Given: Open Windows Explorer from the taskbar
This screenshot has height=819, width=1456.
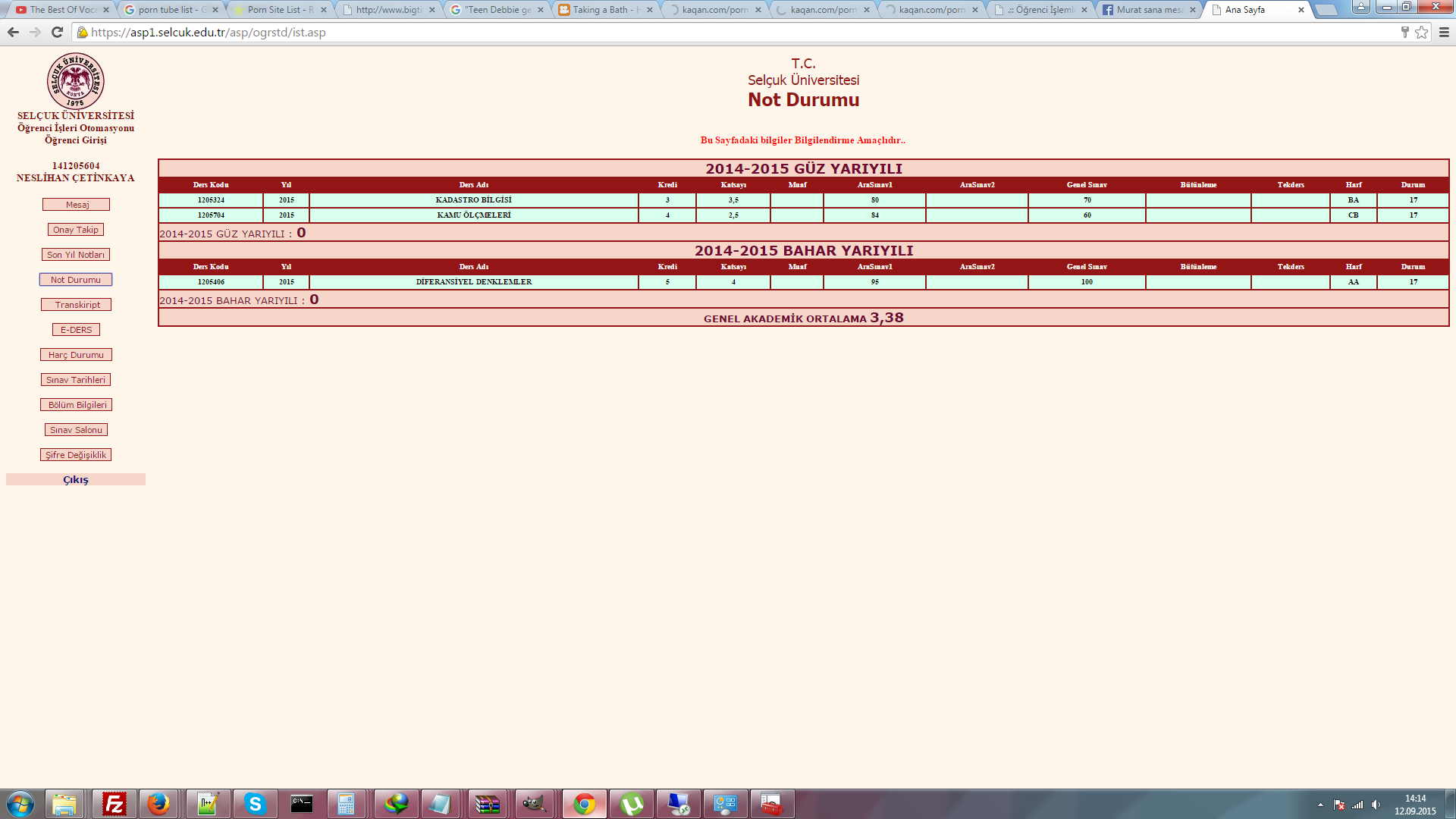Looking at the screenshot, I should pyautogui.click(x=65, y=804).
